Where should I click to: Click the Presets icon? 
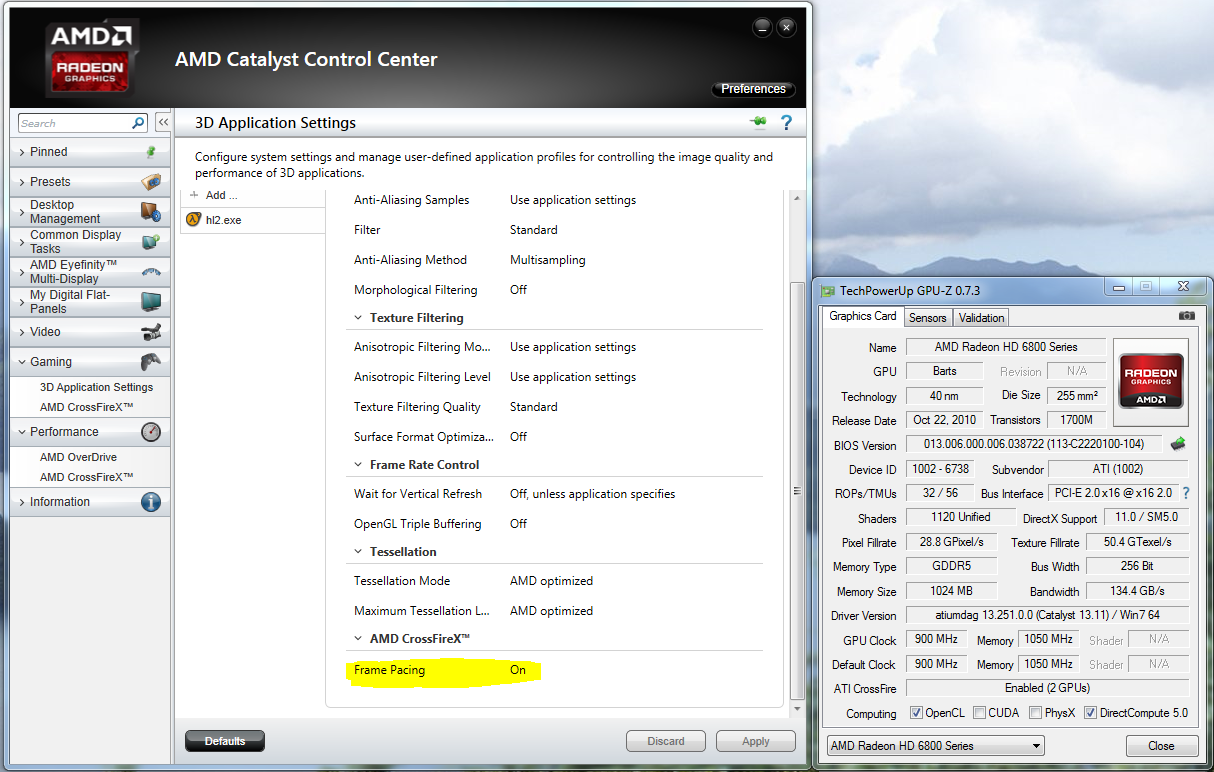tap(151, 182)
